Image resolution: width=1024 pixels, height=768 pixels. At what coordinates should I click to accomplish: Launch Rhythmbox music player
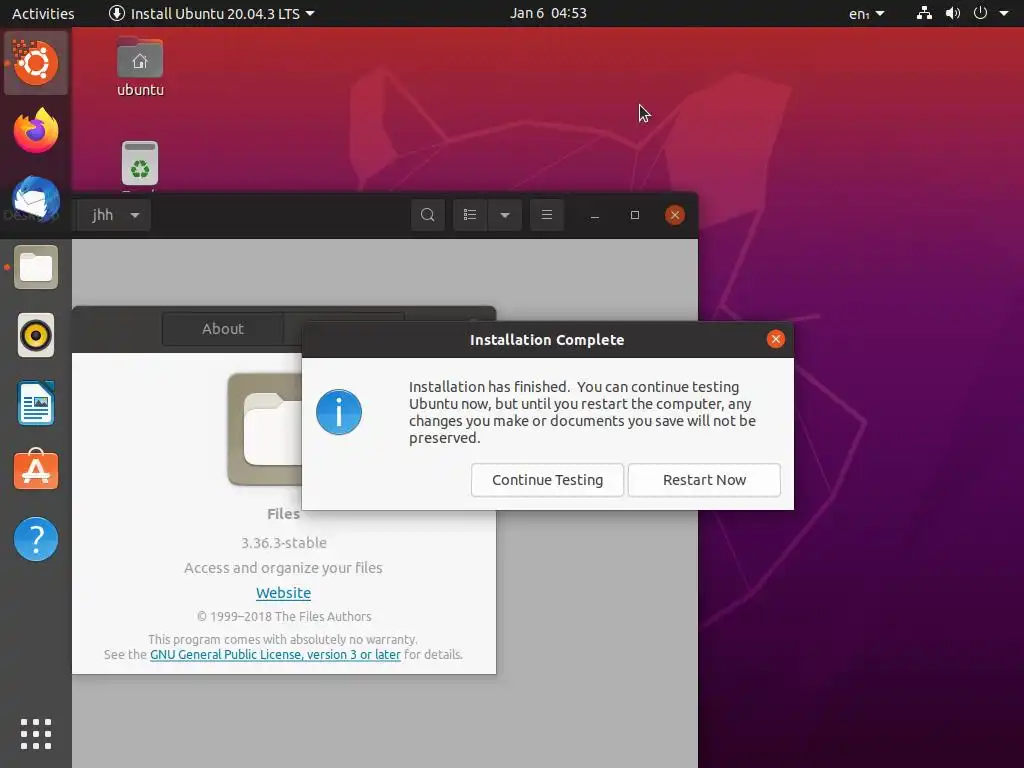[x=36, y=335]
